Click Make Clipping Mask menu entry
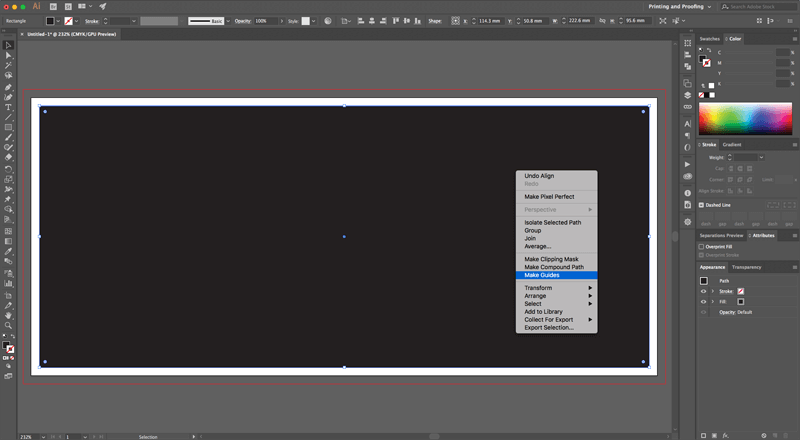 pyautogui.click(x=551, y=259)
